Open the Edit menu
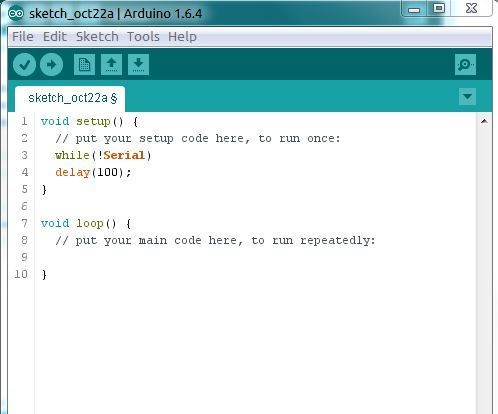Screen dimensions: 498x414 (x=55, y=36)
